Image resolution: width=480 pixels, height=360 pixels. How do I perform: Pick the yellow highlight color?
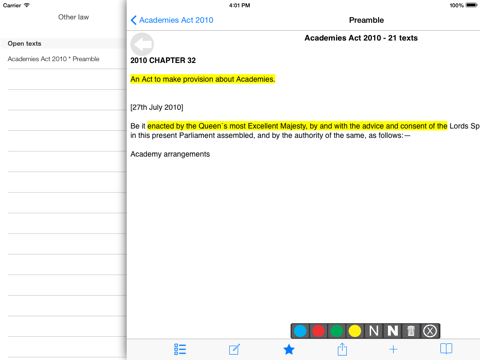pyautogui.click(x=355, y=331)
